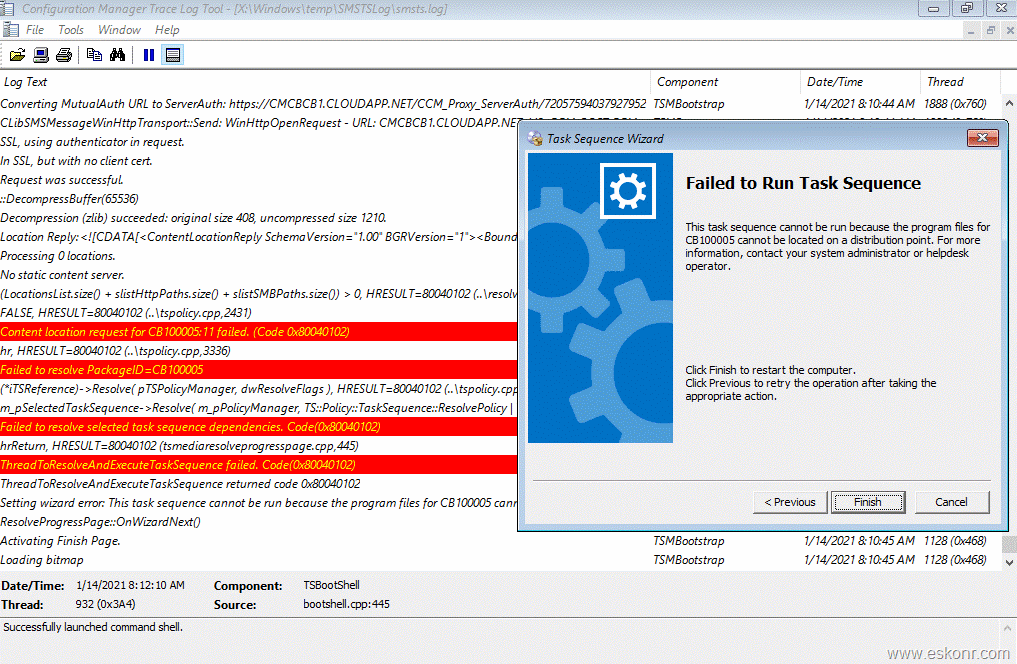
Task: Open the Window menu
Action: [118, 29]
